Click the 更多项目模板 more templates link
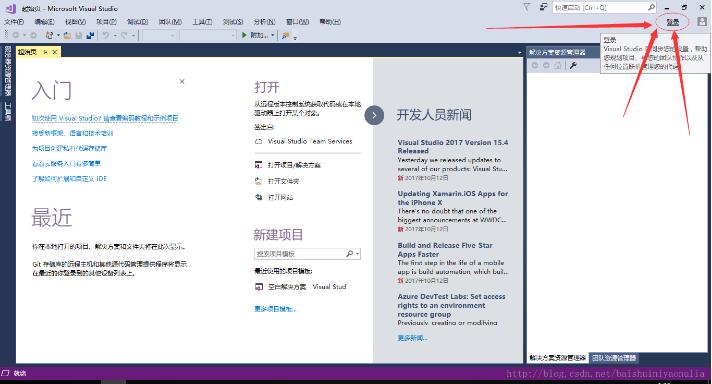712x384 pixels. pos(275,309)
